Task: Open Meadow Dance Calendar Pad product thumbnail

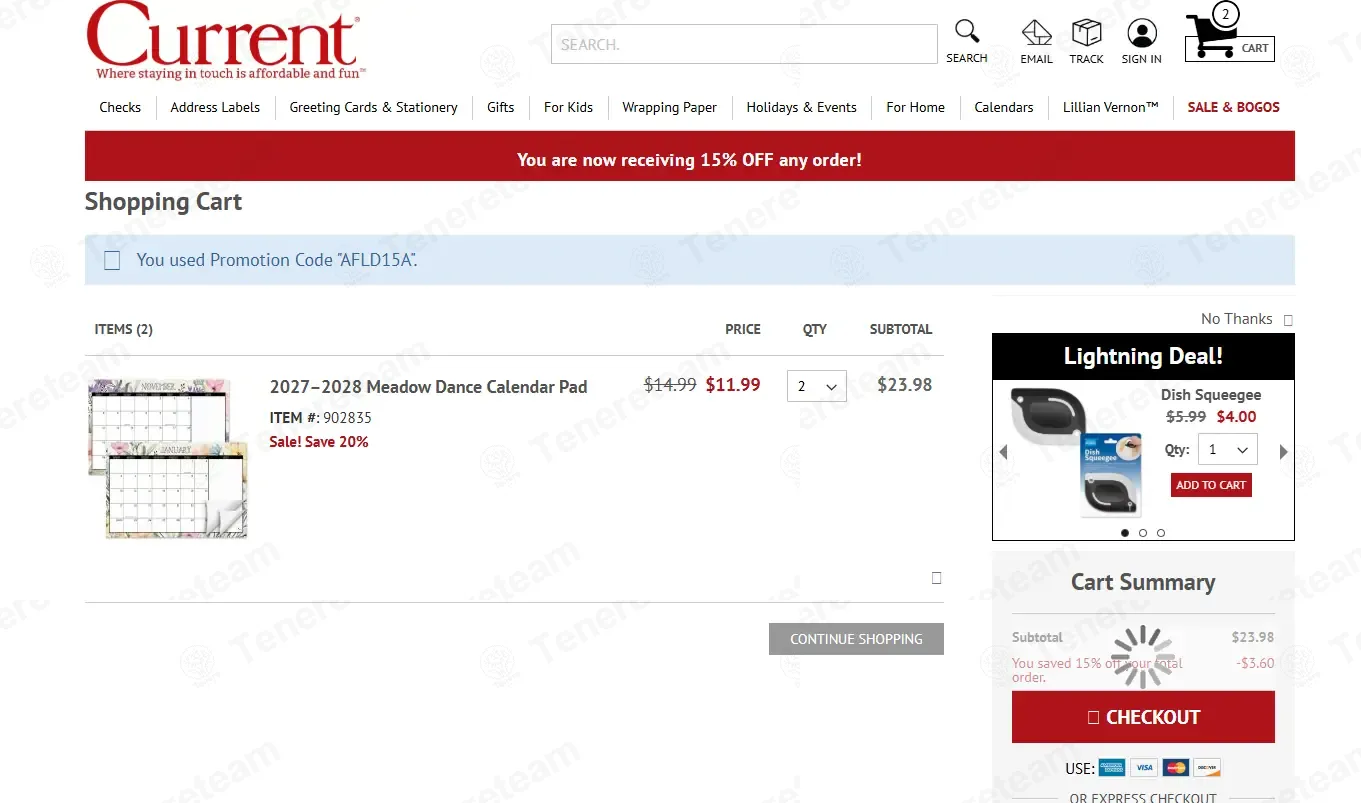Action: tap(167, 458)
